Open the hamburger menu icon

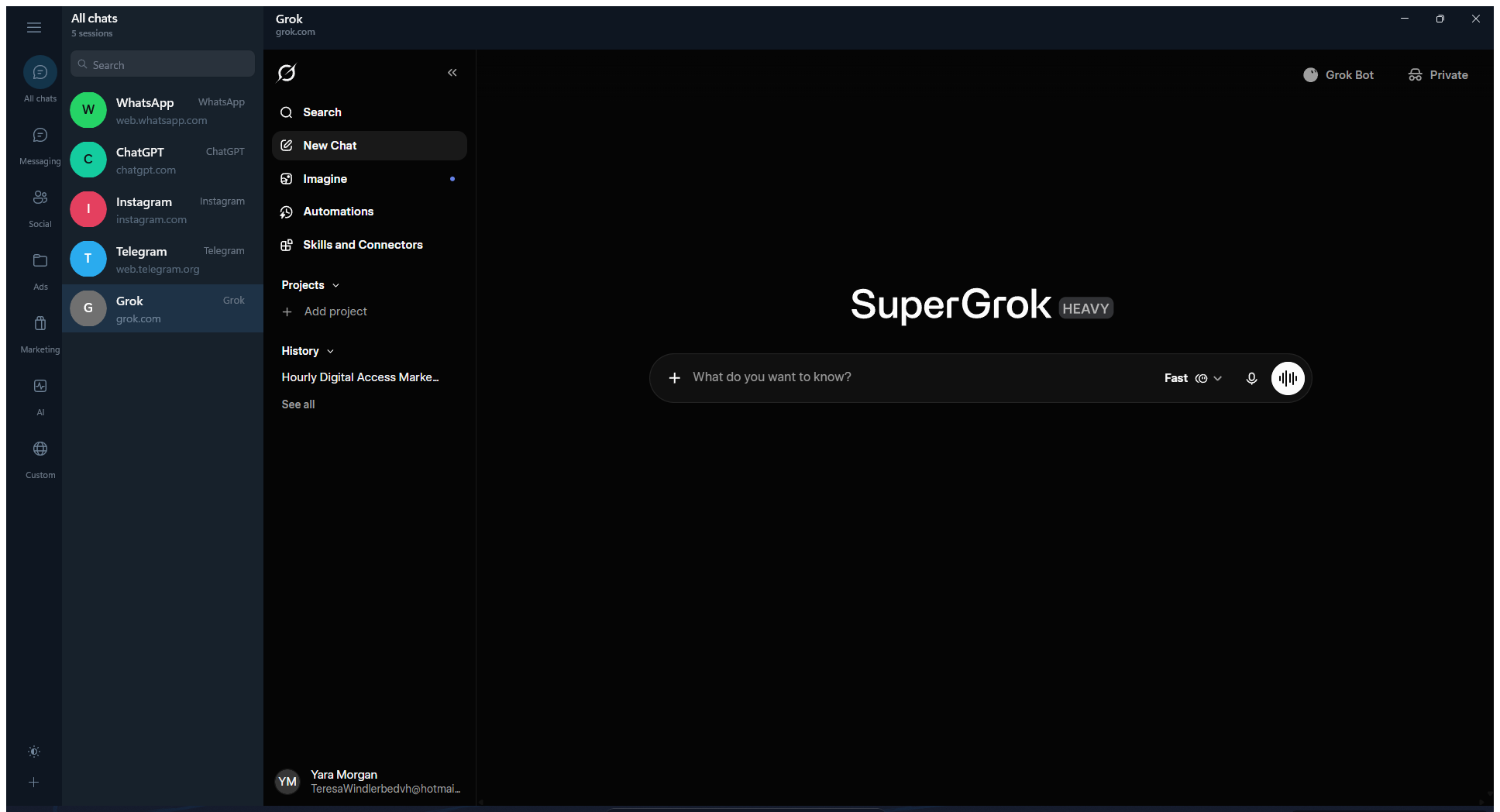34,28
